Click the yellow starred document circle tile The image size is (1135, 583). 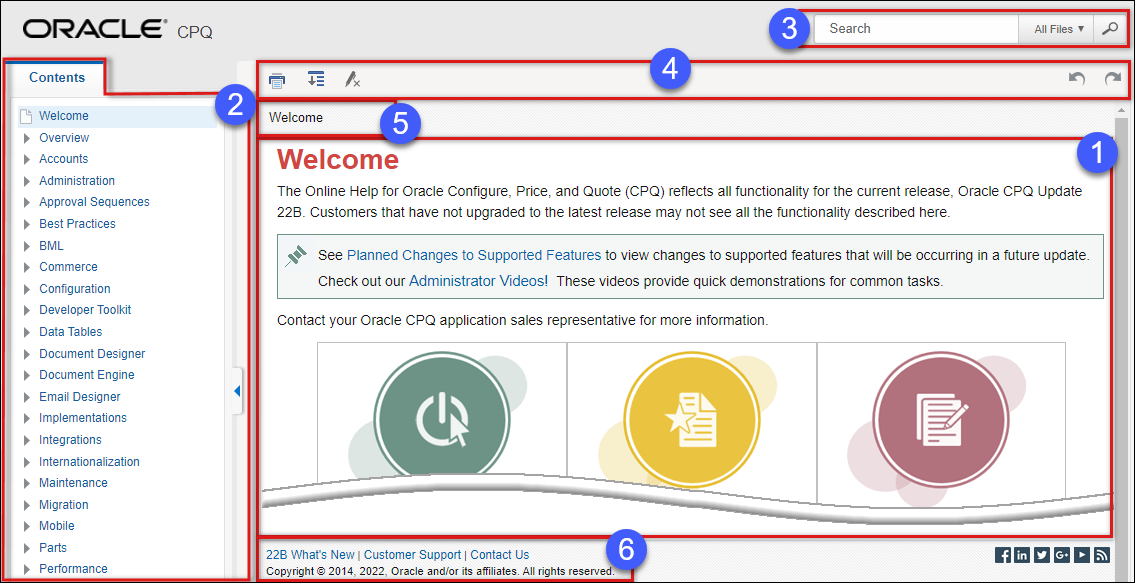pos(692,419)
